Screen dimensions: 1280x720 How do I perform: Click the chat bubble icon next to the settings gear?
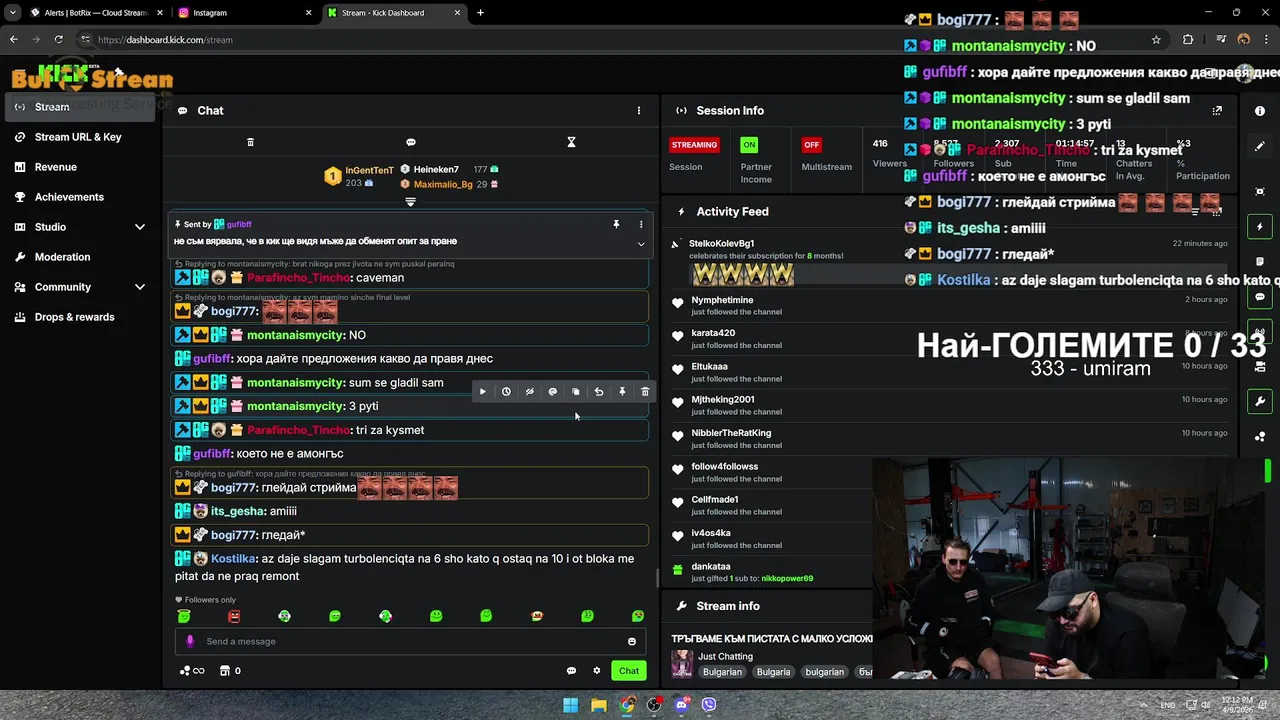(x=571, y=671)
